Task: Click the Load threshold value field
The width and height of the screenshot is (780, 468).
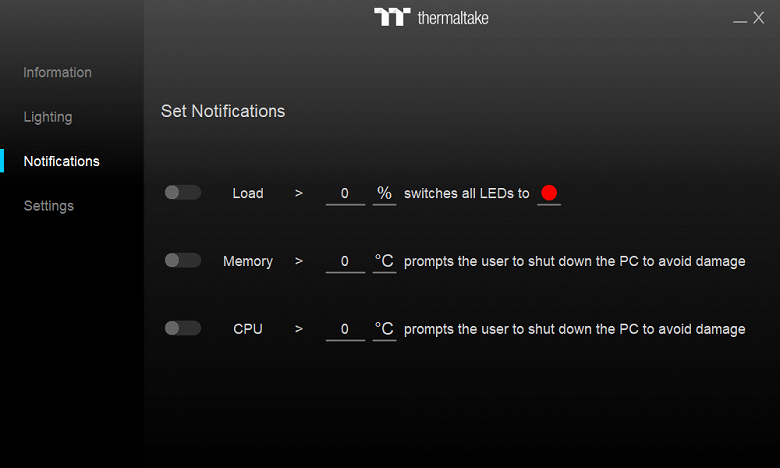Action: [x=345, y=194]
